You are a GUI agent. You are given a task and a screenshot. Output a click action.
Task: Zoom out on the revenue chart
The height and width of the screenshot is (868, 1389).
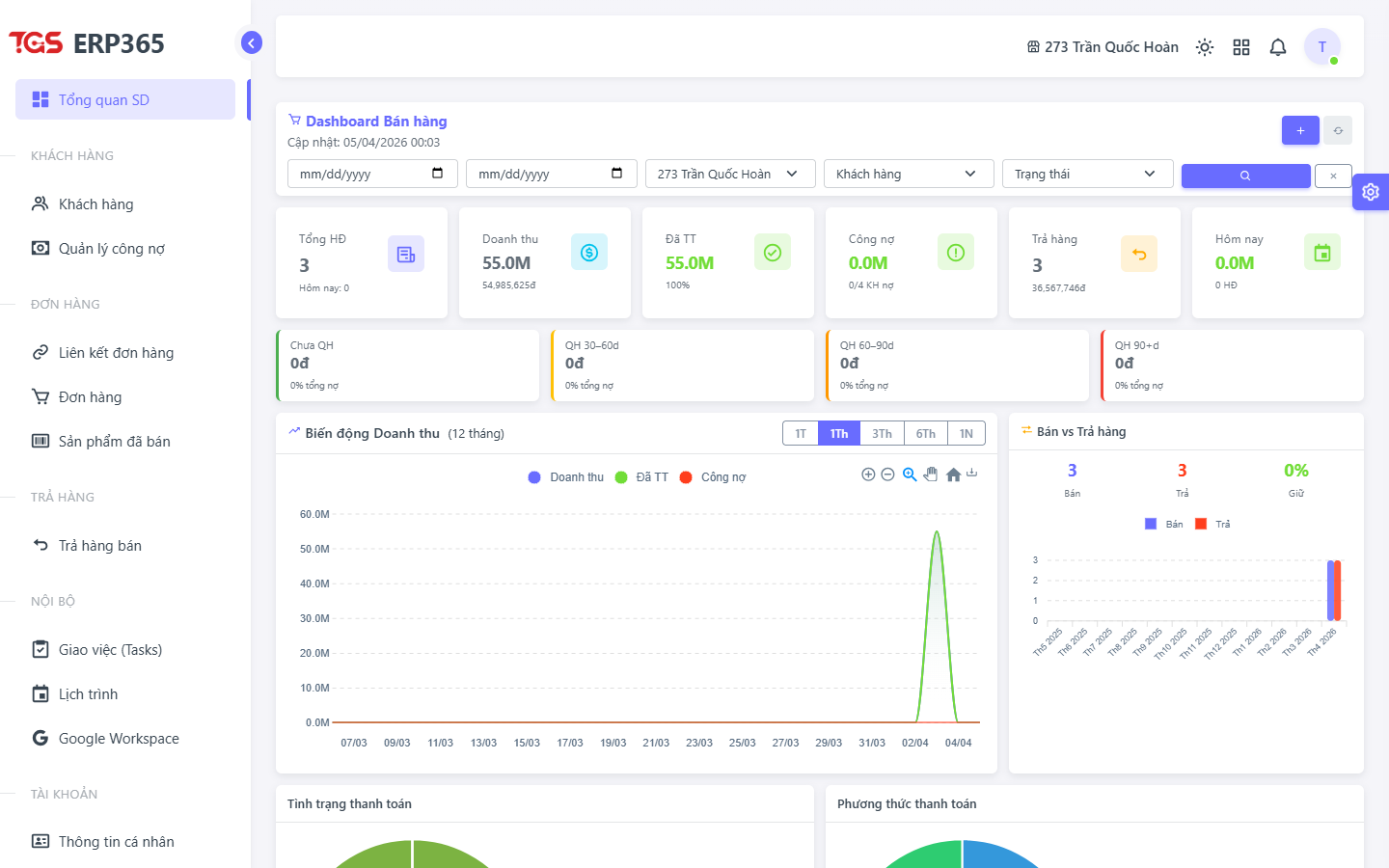pyautogui.click(x=887, y=475)
